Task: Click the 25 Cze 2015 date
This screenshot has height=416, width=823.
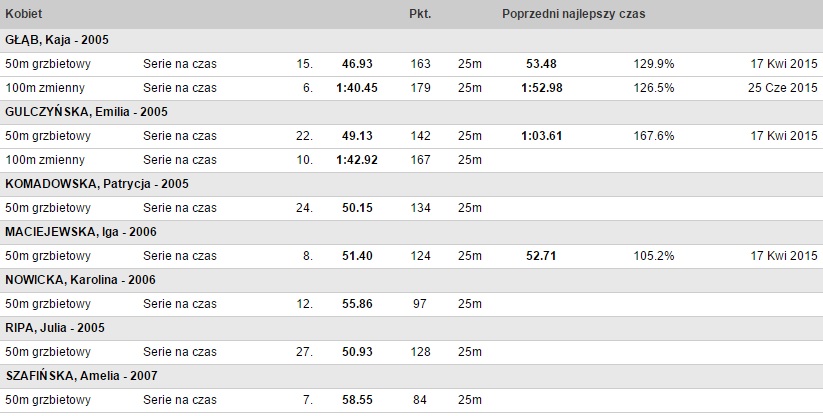Action: [783, 88]
